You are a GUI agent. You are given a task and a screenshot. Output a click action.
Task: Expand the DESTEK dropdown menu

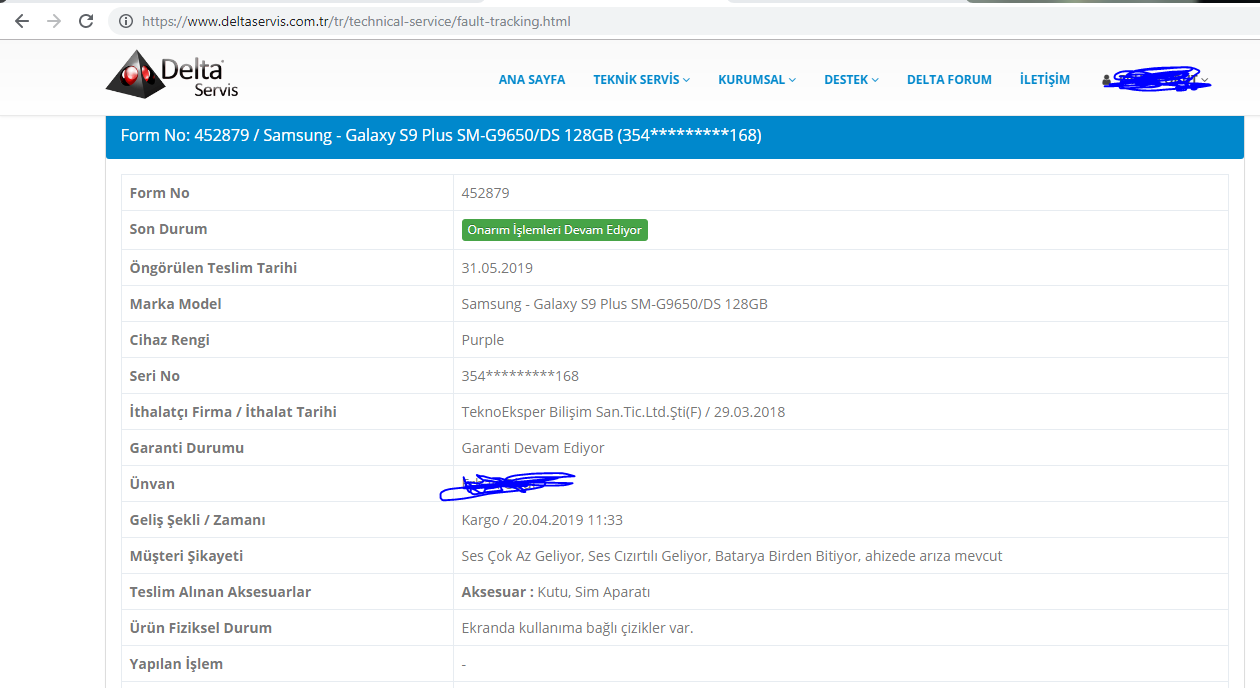click(x=851, y=80)
